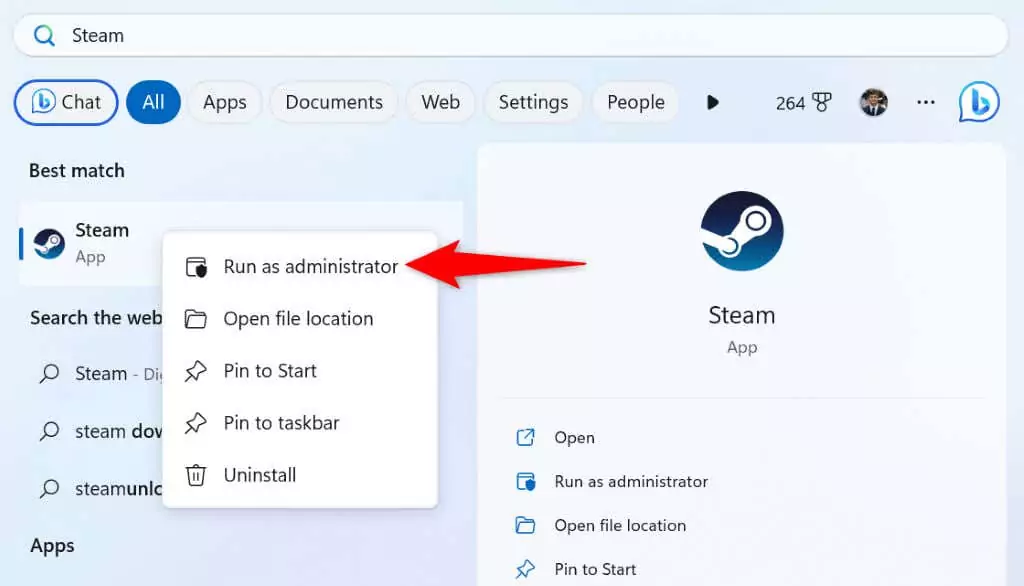Click Open in the Steam details pane
The width and height of the screenshot is (1024, 586).
pyautogui.click(x=574, y=438)
